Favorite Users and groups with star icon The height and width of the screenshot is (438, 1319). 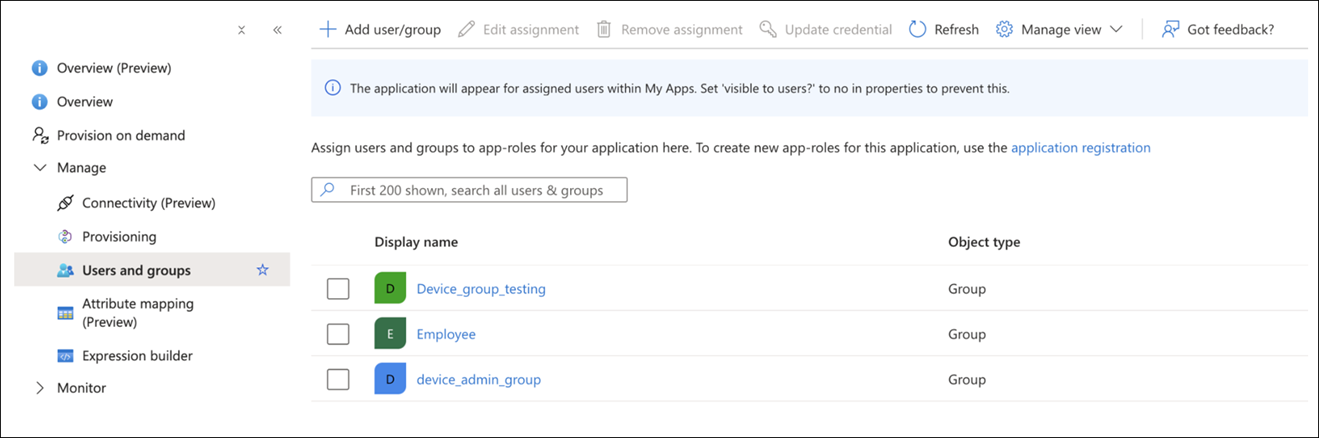coord(263,270)
